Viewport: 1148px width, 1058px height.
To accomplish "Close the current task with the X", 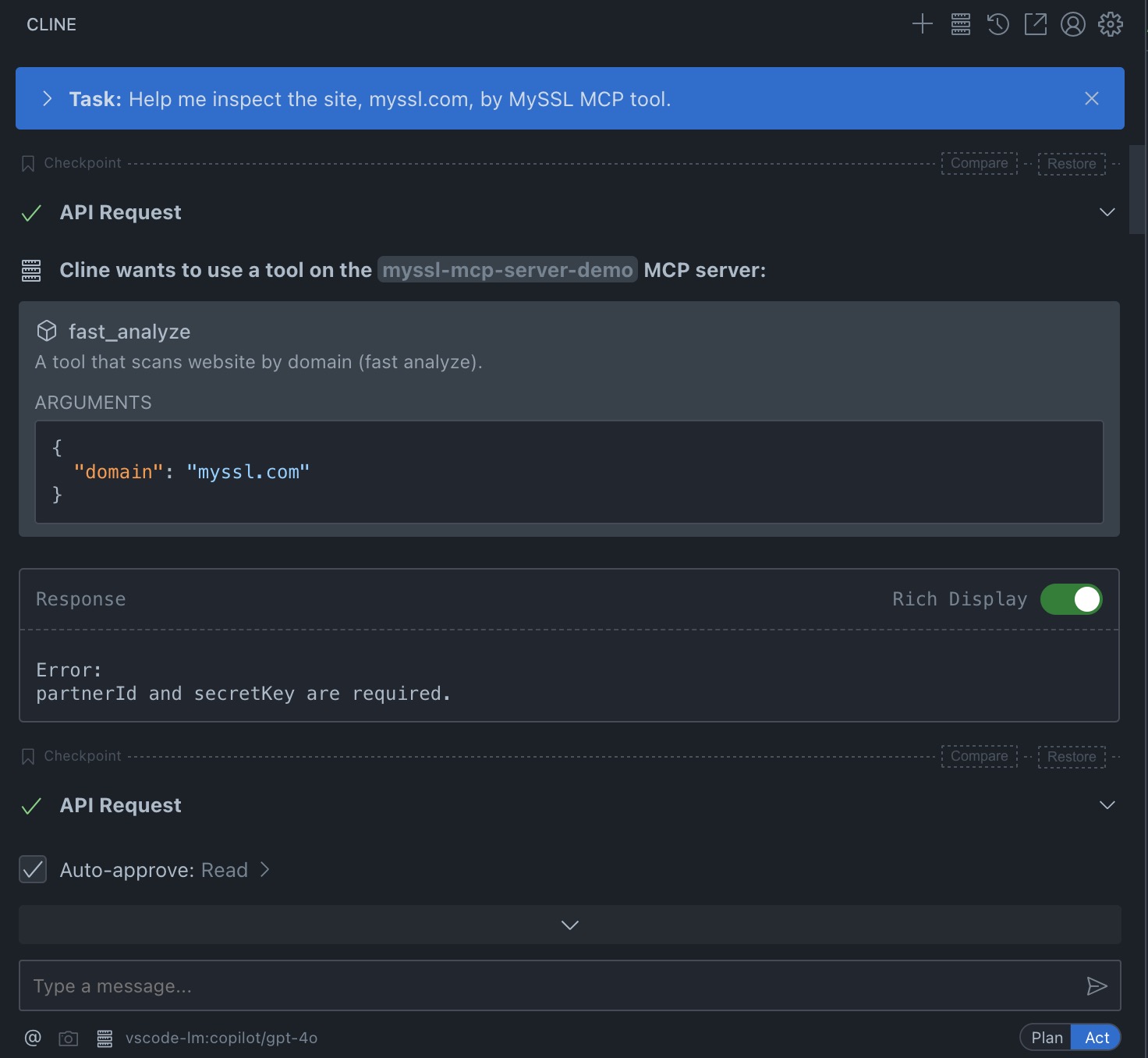I will coord(1092,98).
